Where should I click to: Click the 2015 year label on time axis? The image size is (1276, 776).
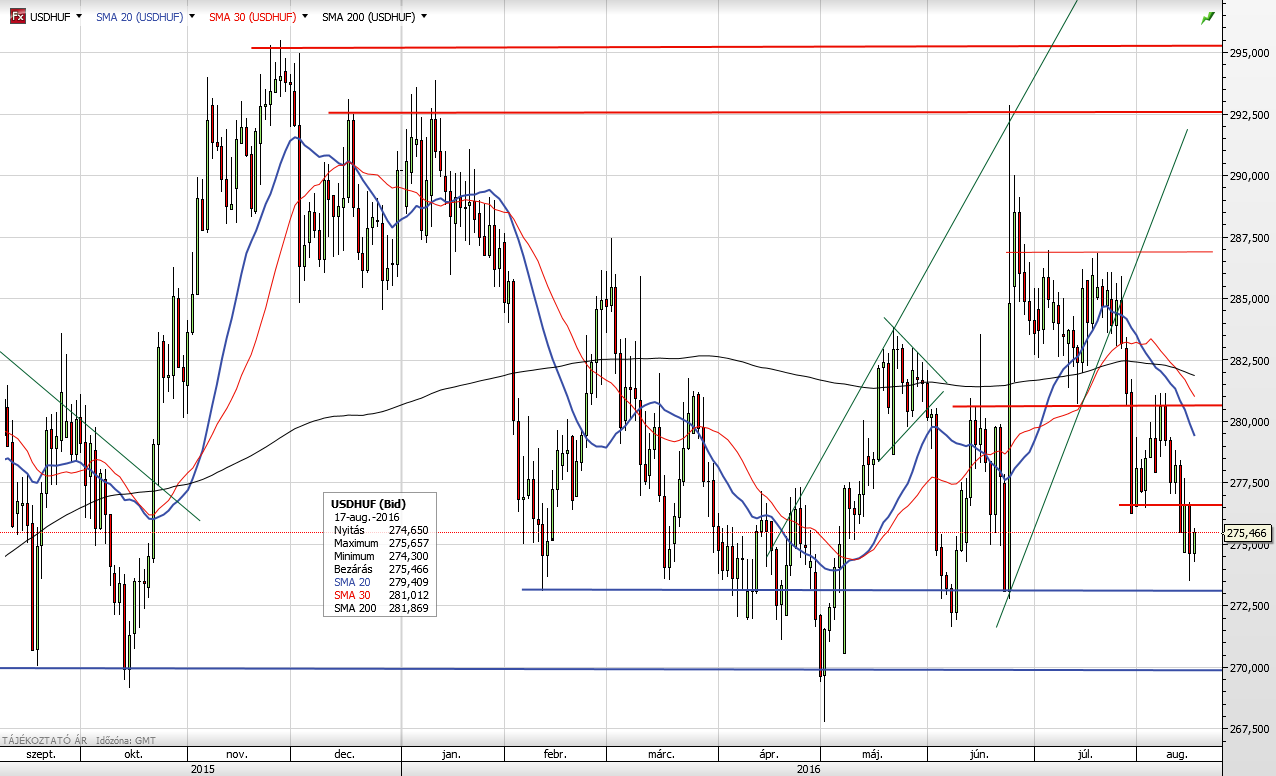point(202,769)
